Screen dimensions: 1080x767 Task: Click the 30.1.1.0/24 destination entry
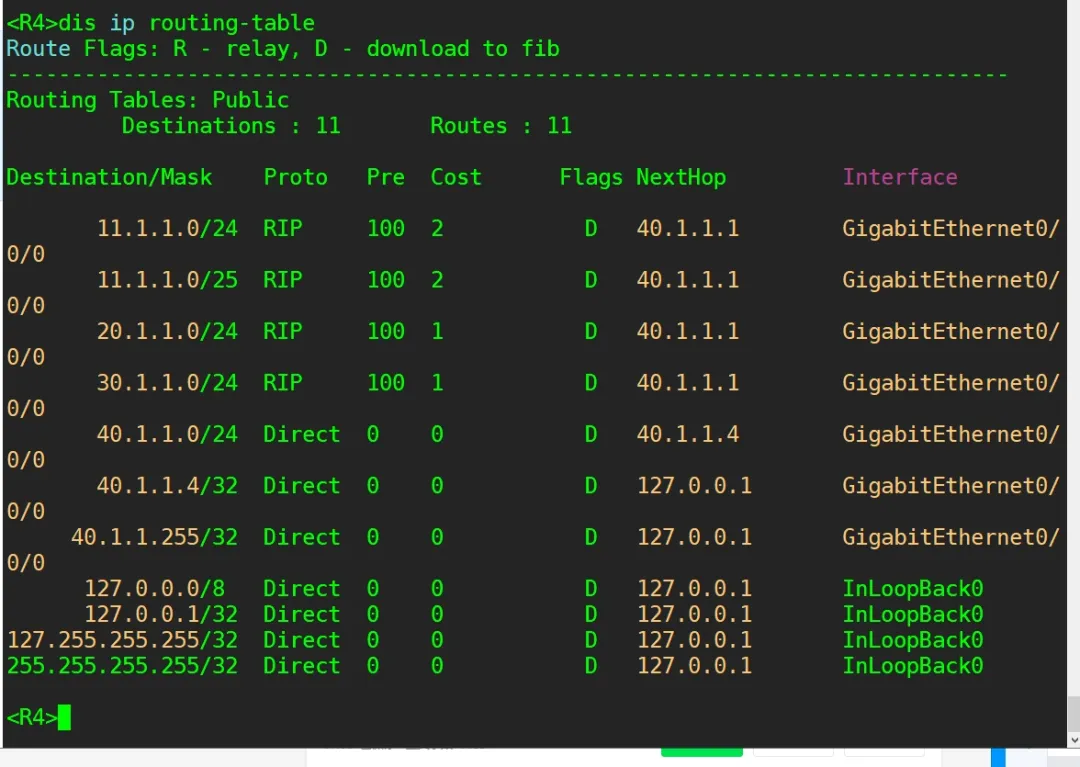click(x=167, y=383)
